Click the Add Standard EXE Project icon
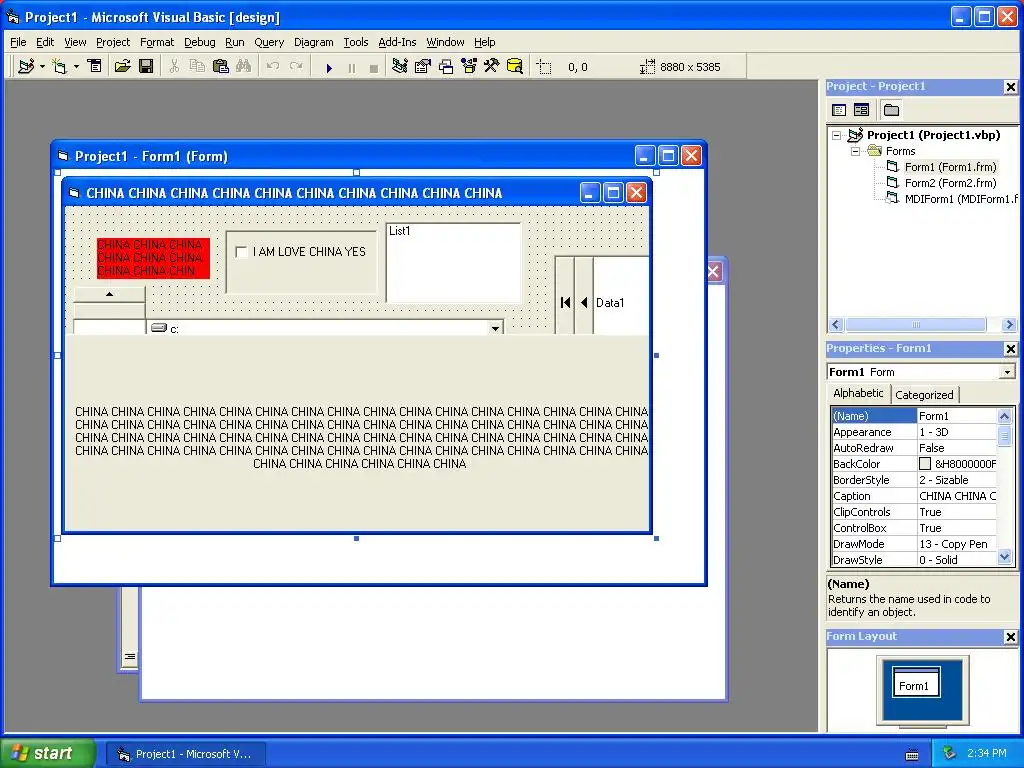Image resolution: width=1024 pixels, height=768 pixels. pos(26,67)
